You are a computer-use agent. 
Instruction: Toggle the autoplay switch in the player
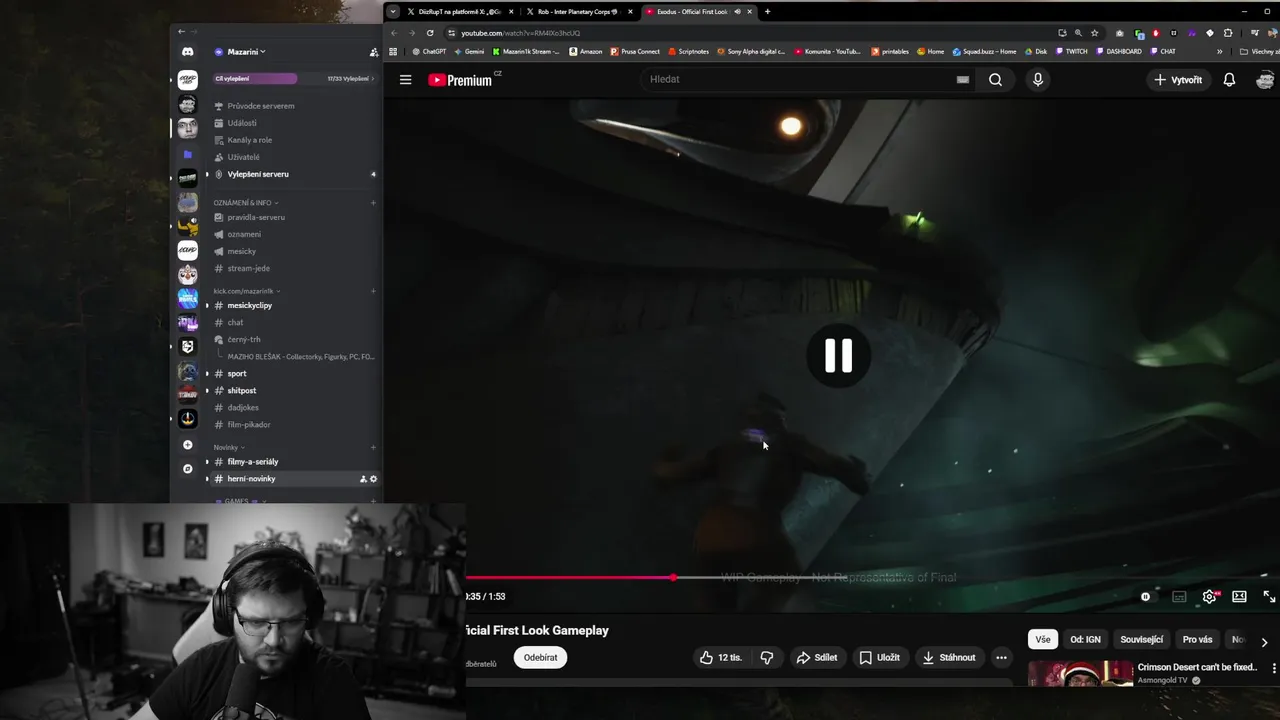click(1146, 597)
